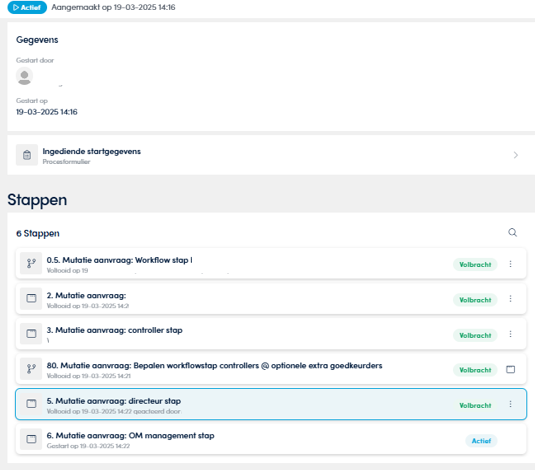The width and height of the screenshot is (535, 470).
Task: Click Actief badge on OM management stap
Action: (481, 441)
